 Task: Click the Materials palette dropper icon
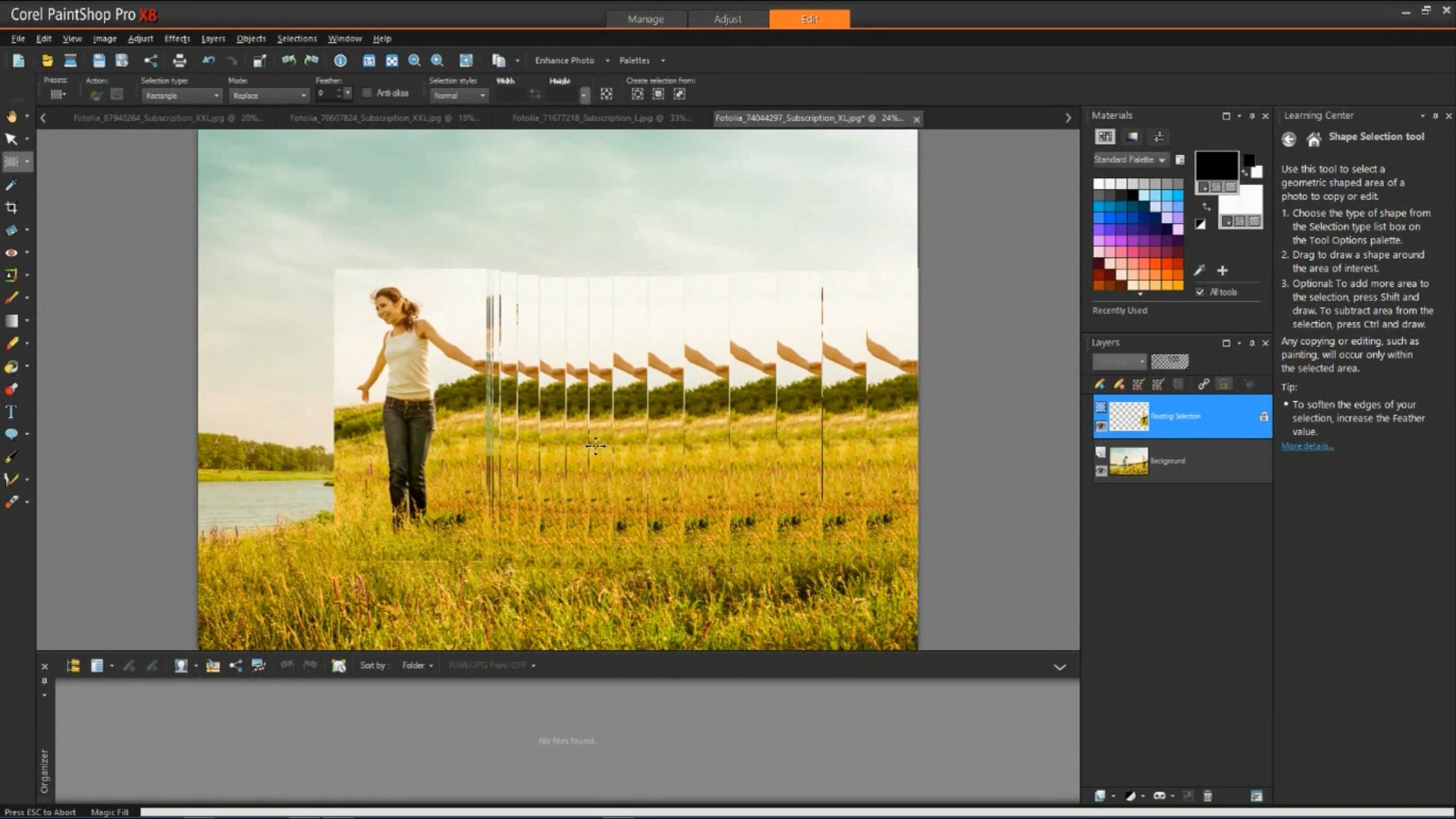pyautogui.click(x=1200, y=270)
